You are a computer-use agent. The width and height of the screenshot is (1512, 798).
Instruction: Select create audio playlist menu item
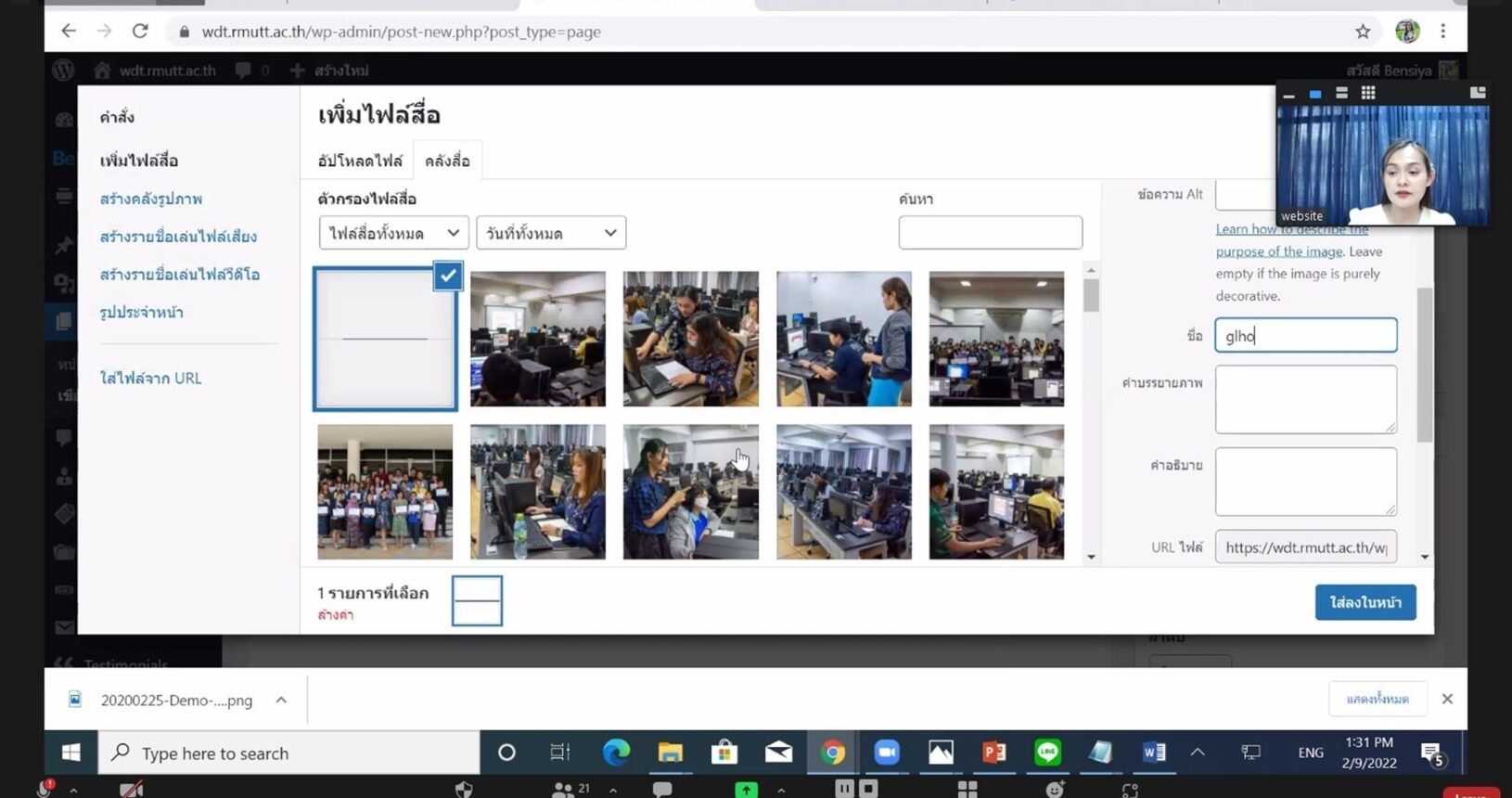pyautogui.click(x=178, y=237)
